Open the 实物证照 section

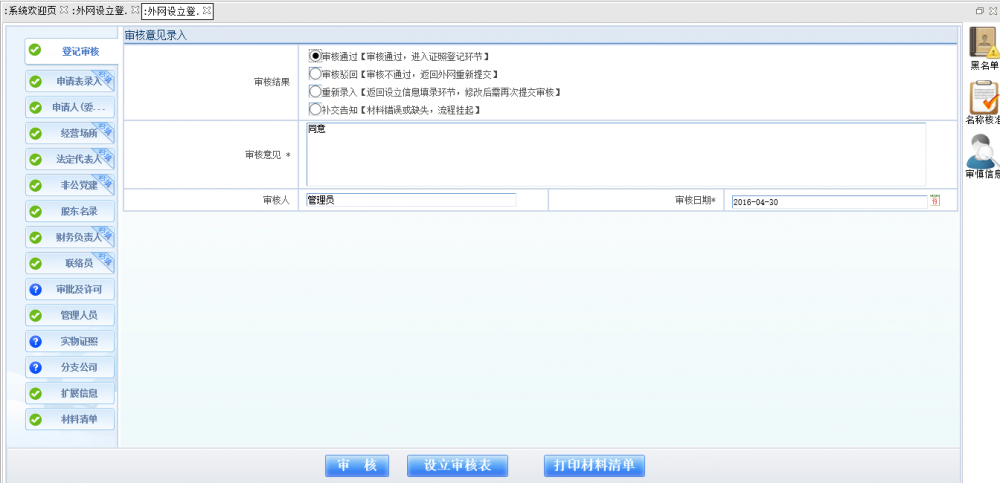(70, 341)
